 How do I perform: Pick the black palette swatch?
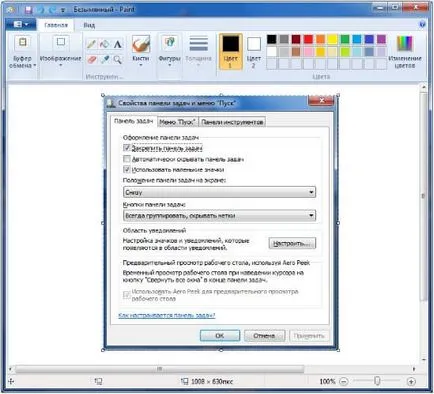[x=272, y=40]
